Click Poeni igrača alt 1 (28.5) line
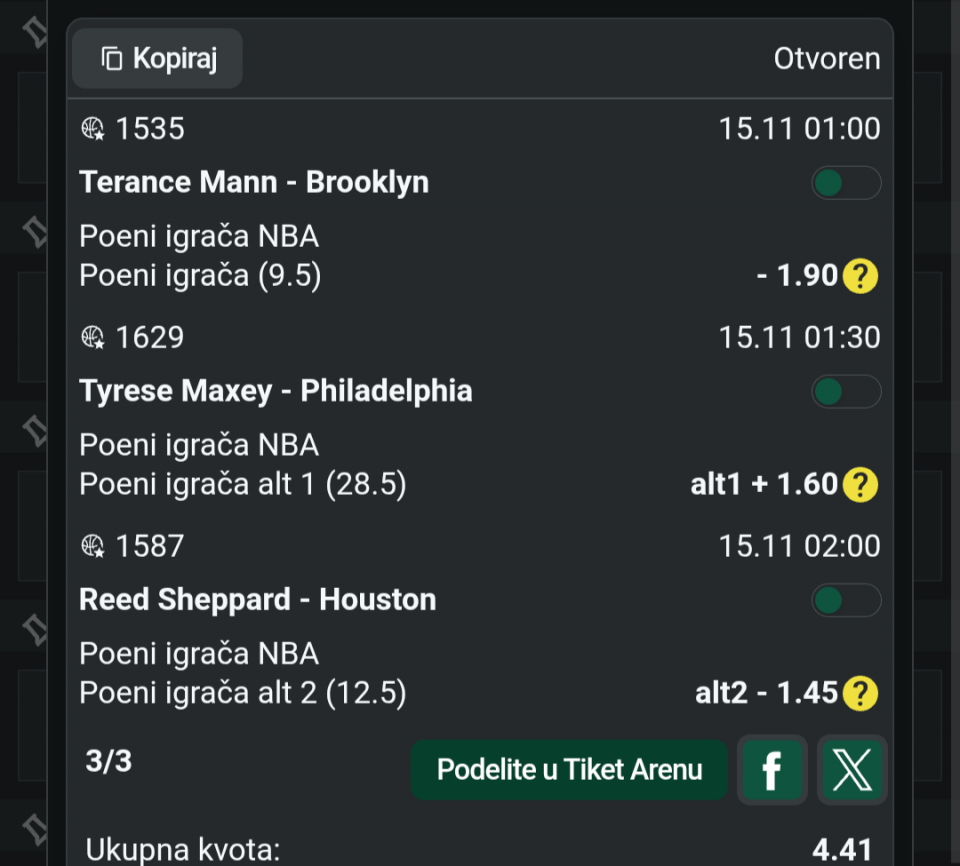Screen dimensions: 960x866 pos(243,485)
